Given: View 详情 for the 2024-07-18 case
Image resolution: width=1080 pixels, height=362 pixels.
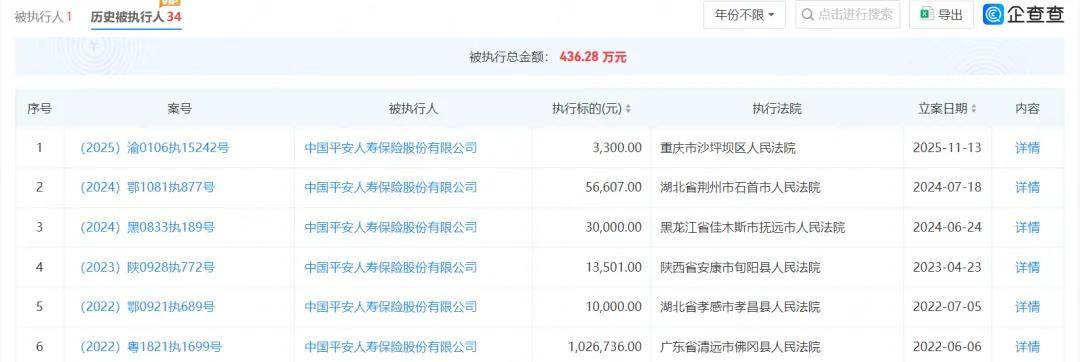Looking at the screenshot, I should pos(1028,187).
